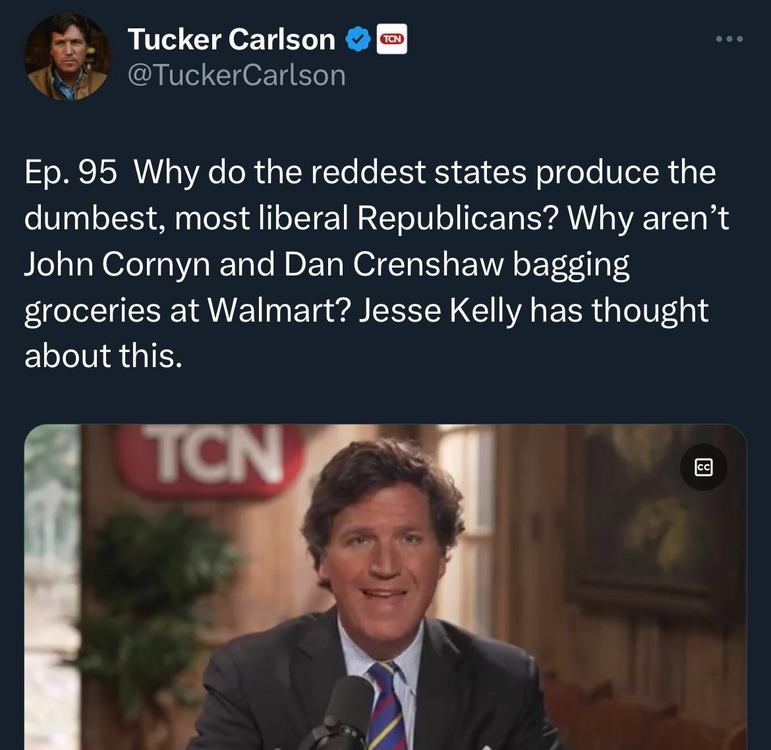Toggle closed captions with the CC button
The width and height of the screenshot is (771, 750).
coord(703,467)
